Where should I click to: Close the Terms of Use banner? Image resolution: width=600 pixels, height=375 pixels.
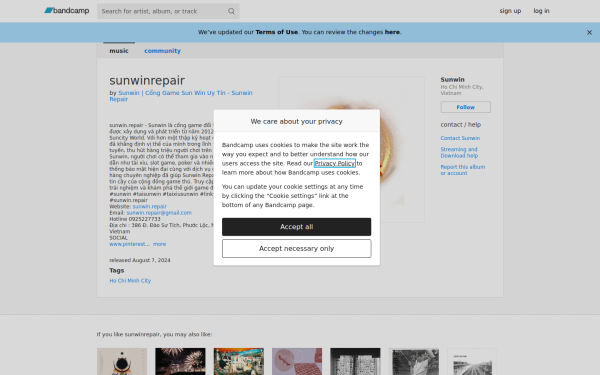click(589, 33)
